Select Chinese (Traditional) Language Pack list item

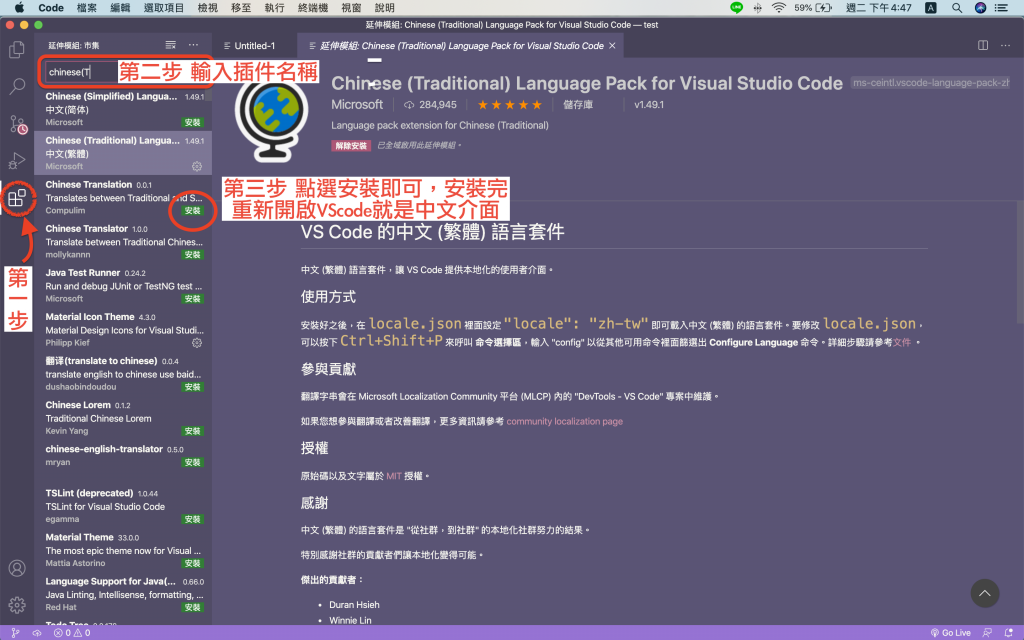(x=123, y=153)
